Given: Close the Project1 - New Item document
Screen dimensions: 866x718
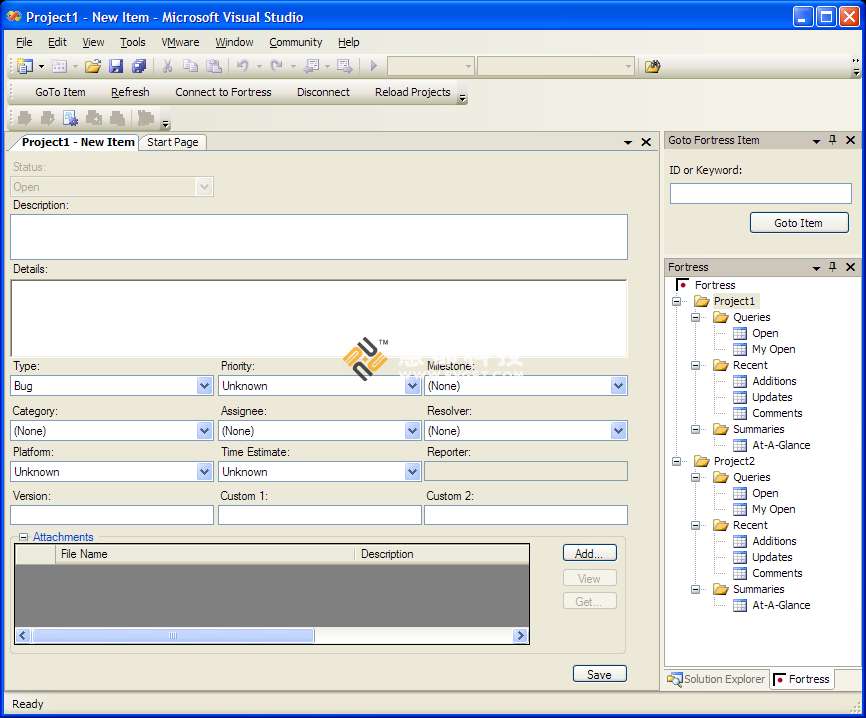Looking at the screenshot, I should pos(646,142).
